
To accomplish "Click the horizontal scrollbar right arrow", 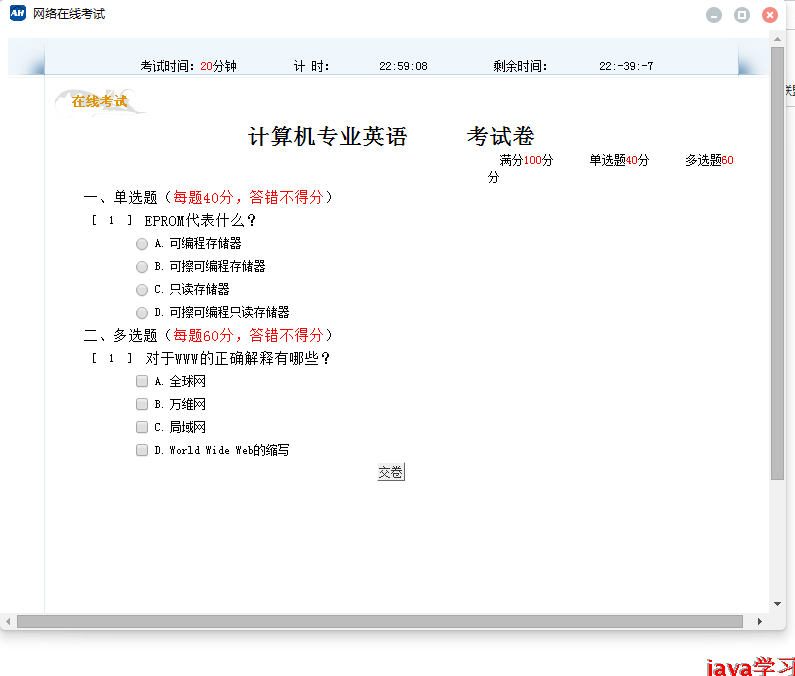I will click(759, 621).
